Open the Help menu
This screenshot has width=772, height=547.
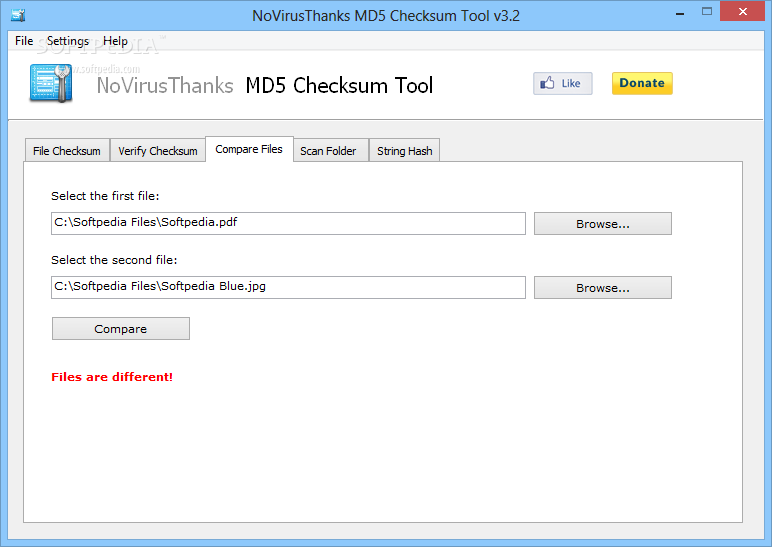click(115, 41)
